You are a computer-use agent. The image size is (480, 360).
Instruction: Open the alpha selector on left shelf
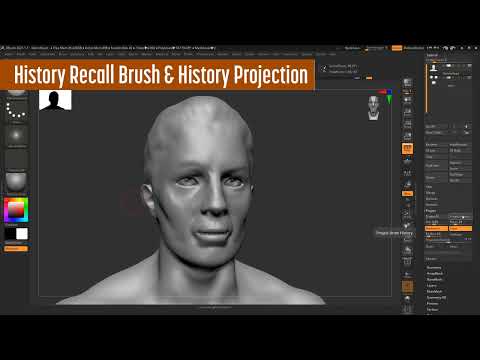click(x=16, y=135)
